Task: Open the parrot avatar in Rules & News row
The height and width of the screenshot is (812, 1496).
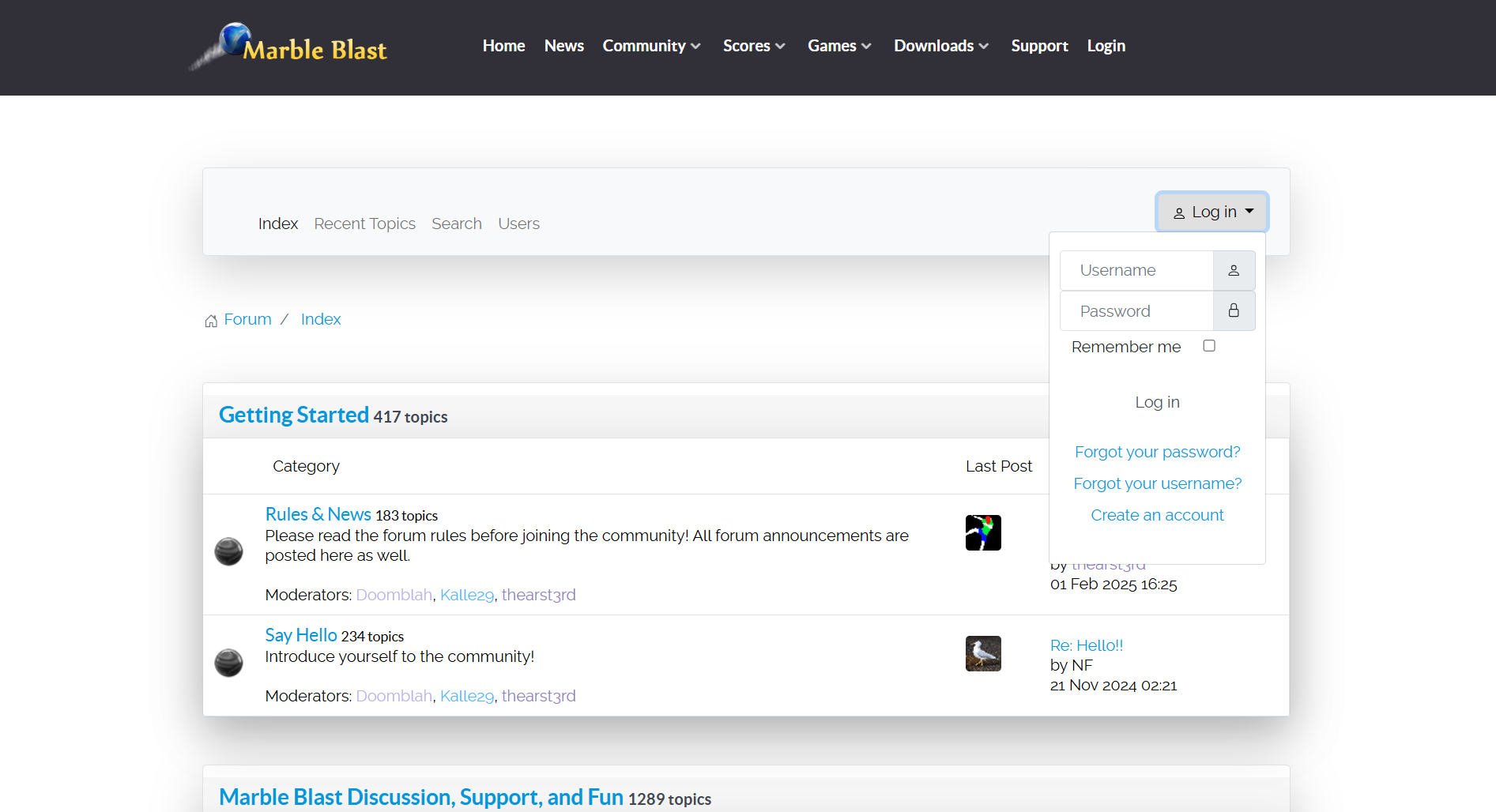Action: (983, 533)
